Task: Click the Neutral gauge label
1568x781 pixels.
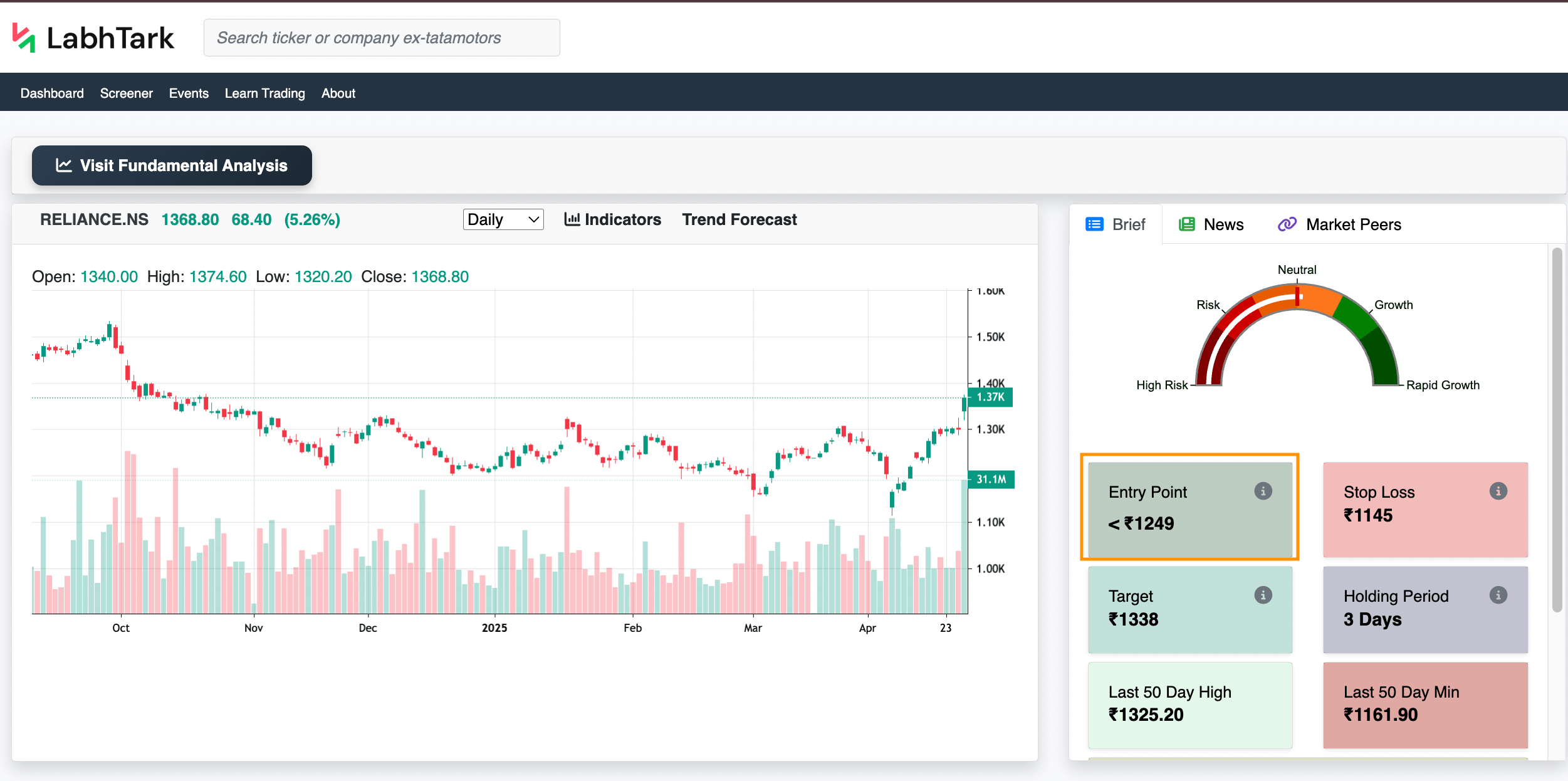Action: coord(1297,270)
